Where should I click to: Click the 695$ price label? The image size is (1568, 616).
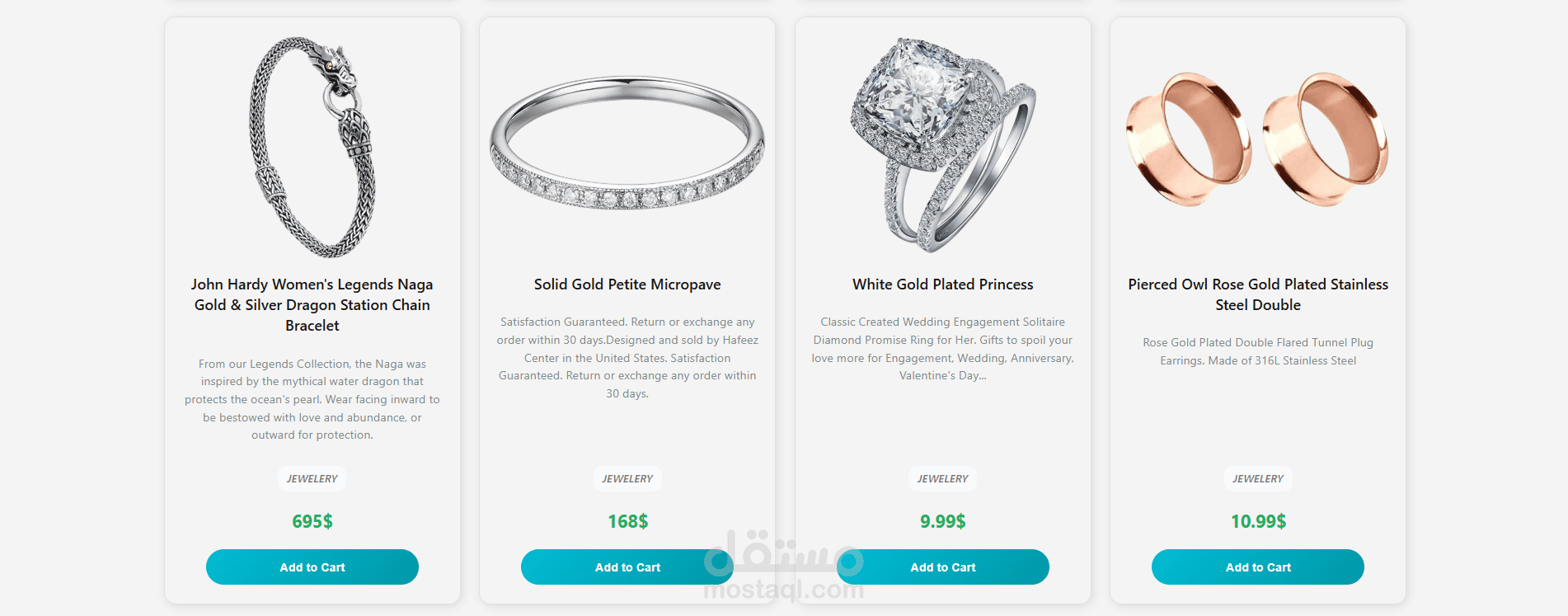(x=312, y=521)
